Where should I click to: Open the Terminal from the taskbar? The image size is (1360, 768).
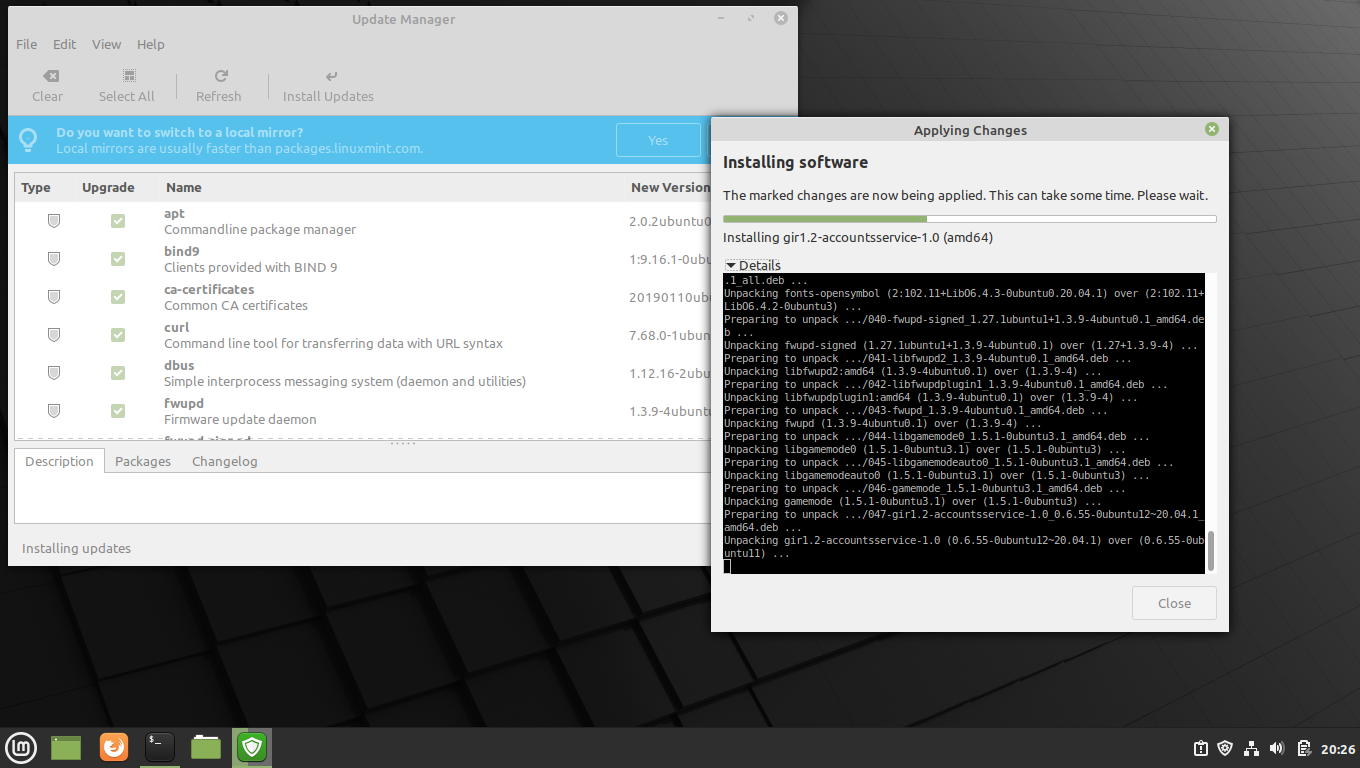160,747
